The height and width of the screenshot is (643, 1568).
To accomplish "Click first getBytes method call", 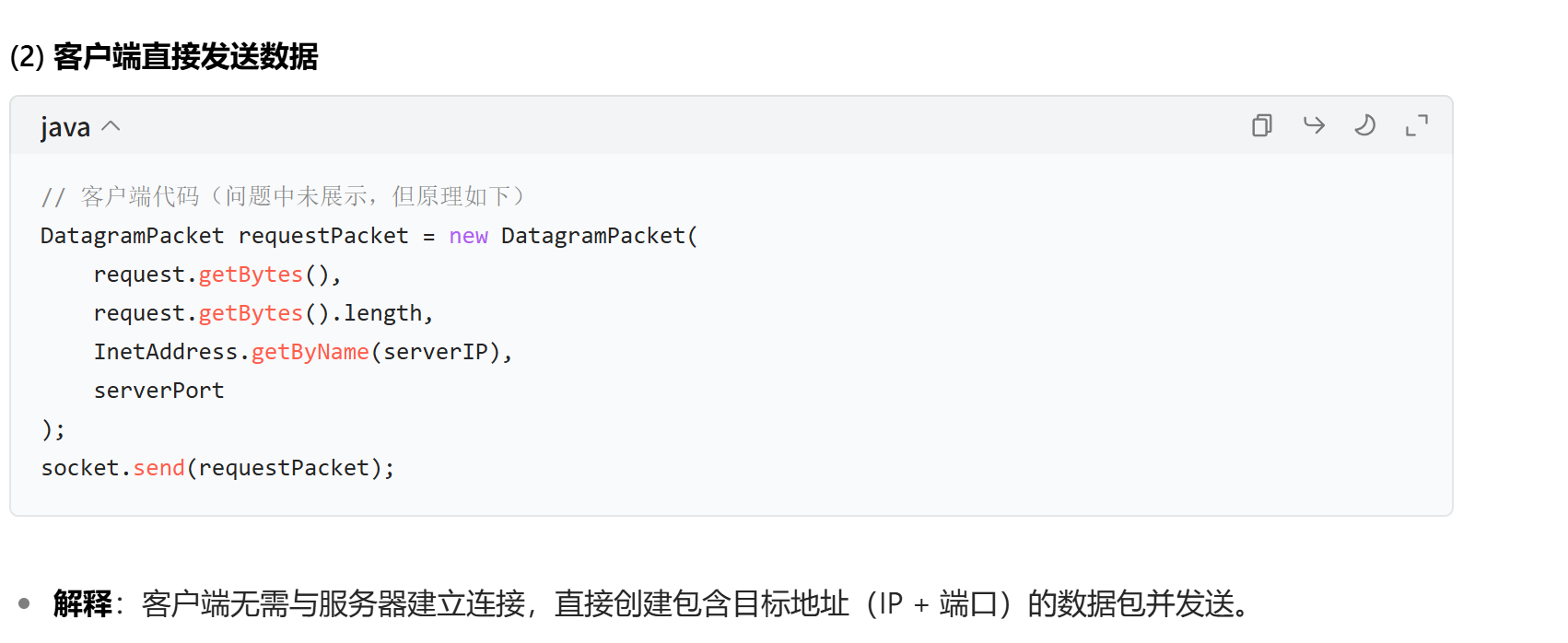I will pyautogui.click(x=251, y=275).
